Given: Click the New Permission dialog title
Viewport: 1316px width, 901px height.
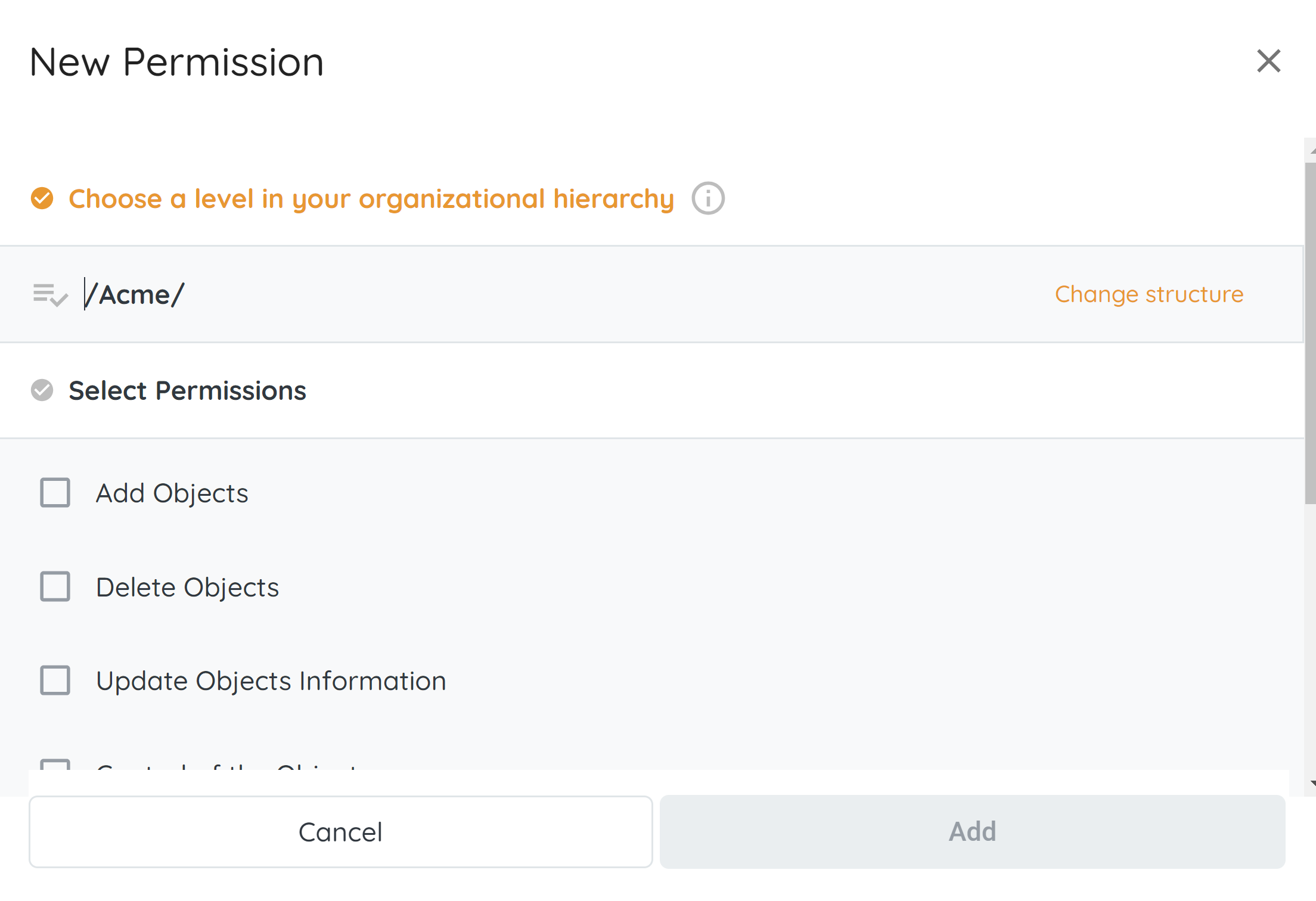Looking at the screenshot, I should pyautogui.click(x=176, y=62).
